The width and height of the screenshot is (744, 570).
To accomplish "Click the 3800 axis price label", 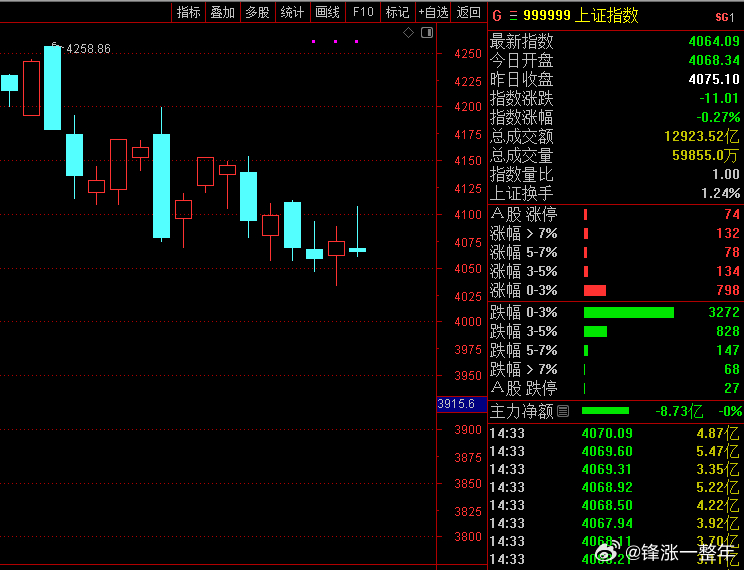I will click(468, 536).
